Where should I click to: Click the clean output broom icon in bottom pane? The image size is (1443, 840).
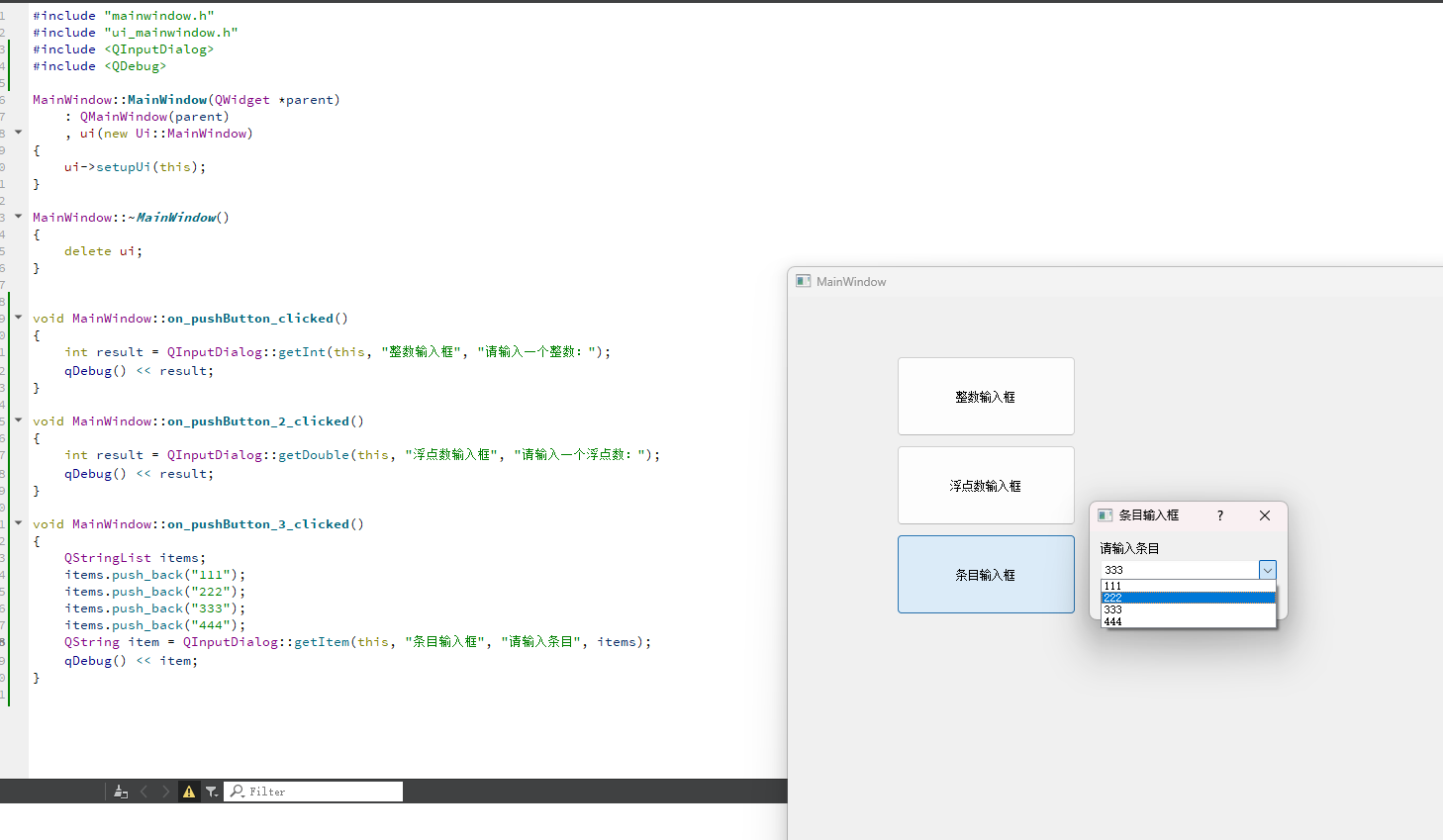pyautogui.click(x=121, y=791)
